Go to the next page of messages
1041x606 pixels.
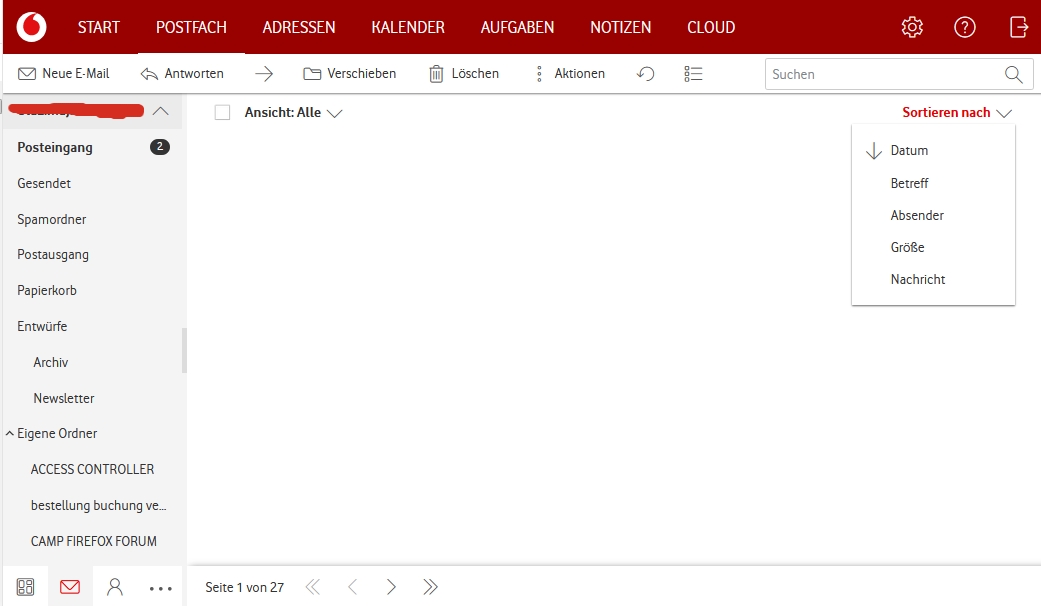pos(391,587)
